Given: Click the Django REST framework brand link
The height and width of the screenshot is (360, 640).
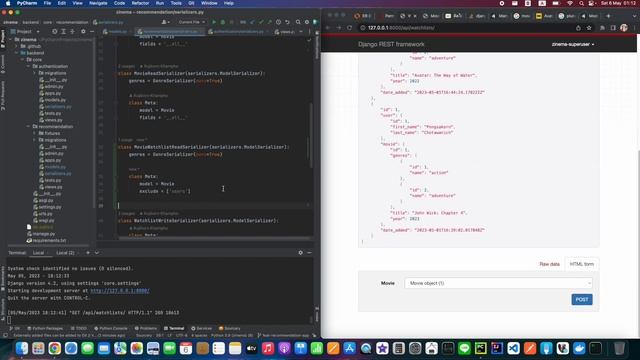Looking at the screenshot, I should pos(391,44).
